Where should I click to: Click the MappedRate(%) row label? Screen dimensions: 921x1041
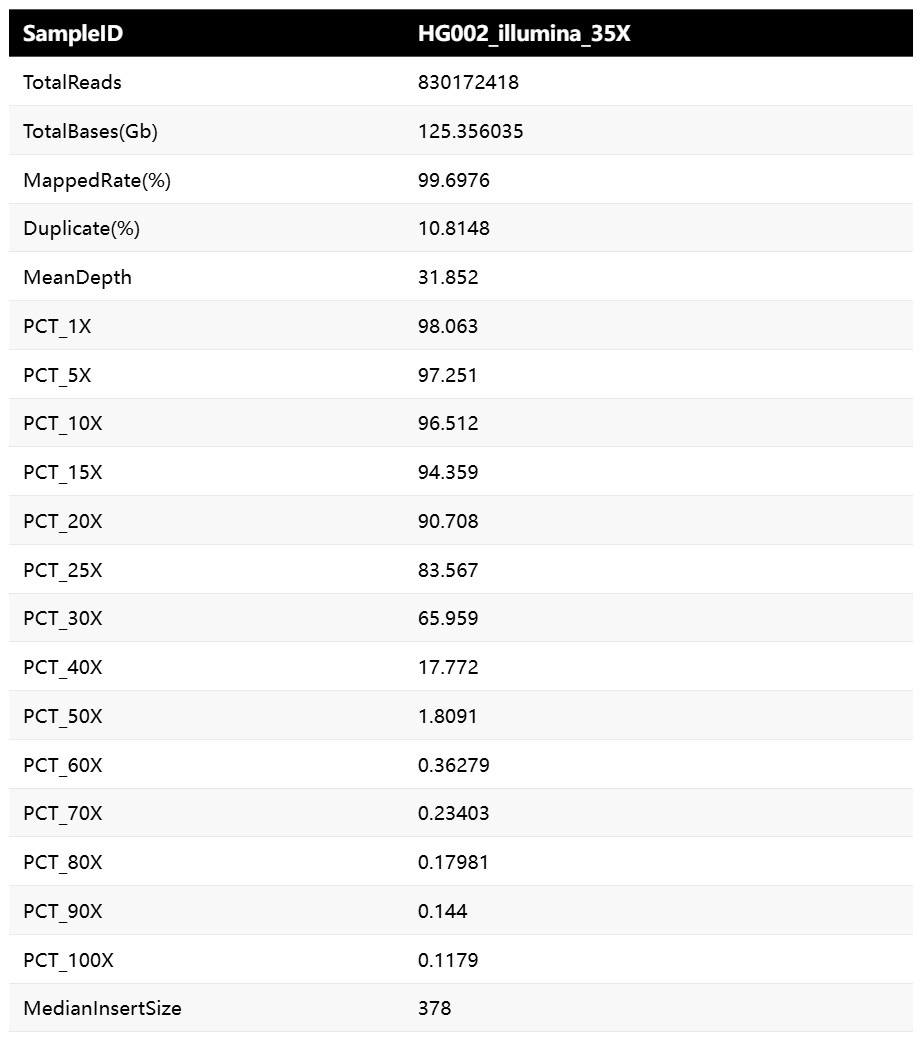pyautogui.click(x=97, y=180)
